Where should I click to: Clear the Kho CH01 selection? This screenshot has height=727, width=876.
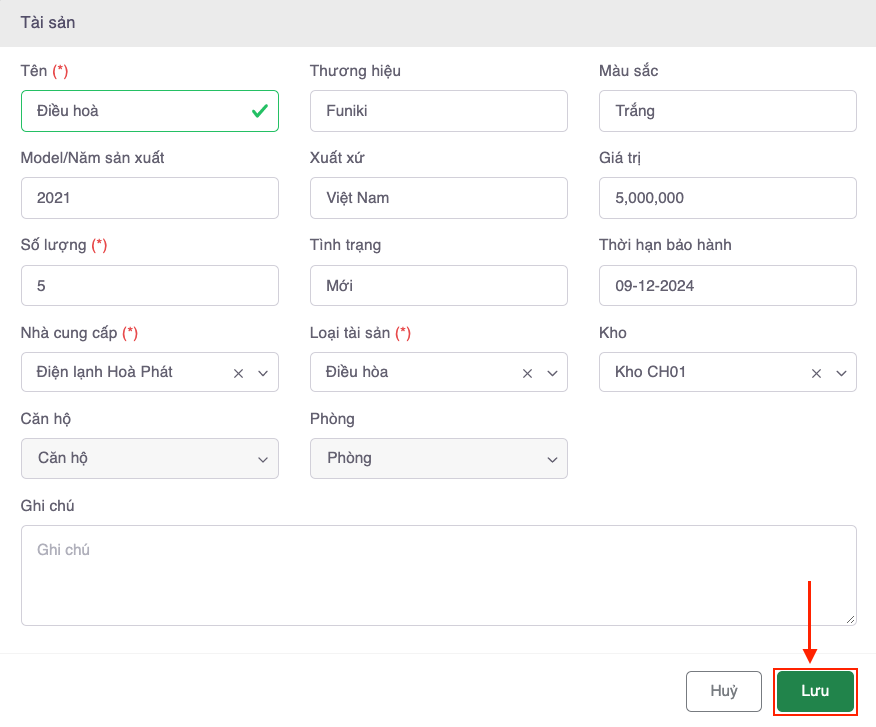pos(816,373)
